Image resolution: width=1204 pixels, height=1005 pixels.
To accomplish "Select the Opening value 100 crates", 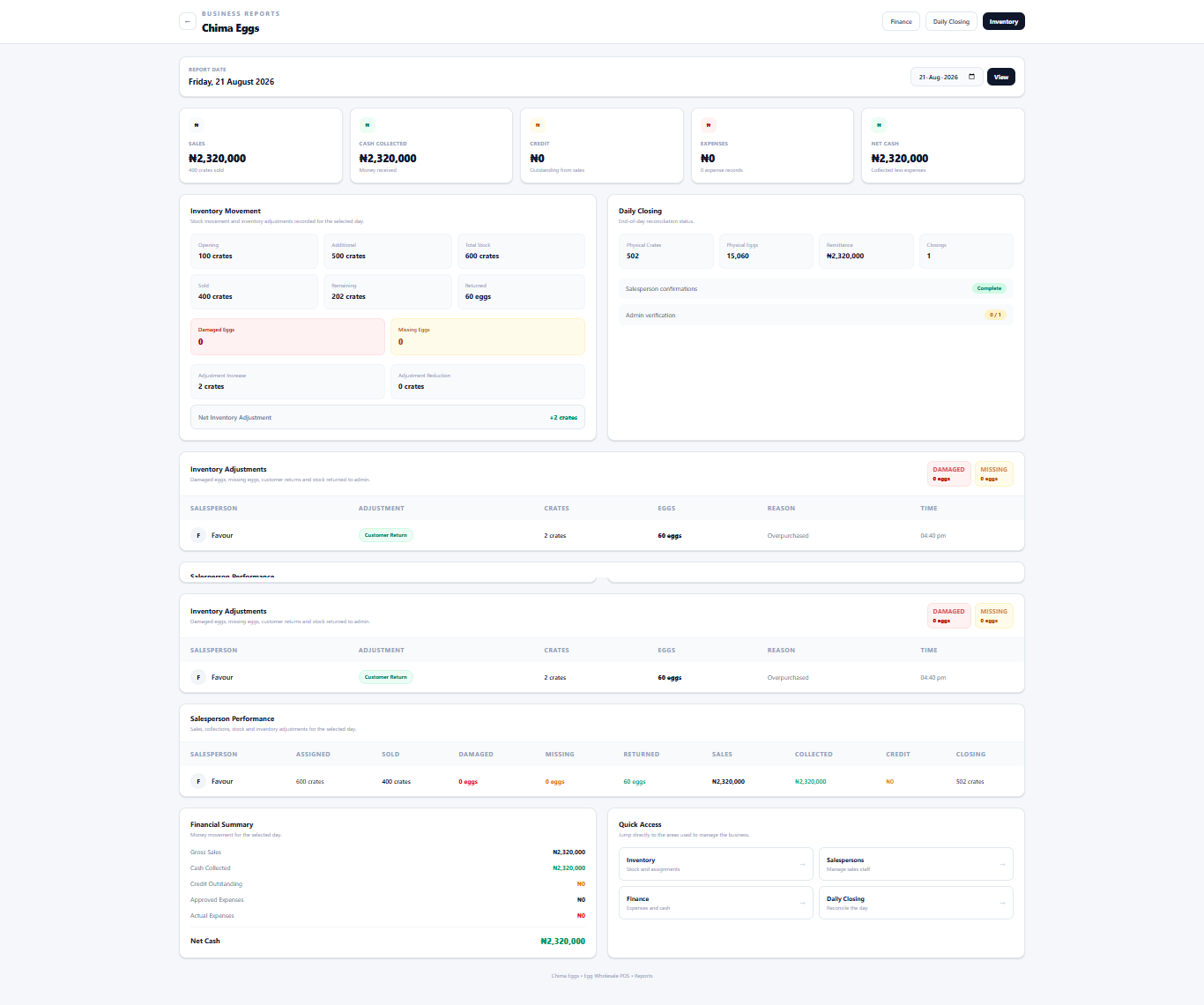I will (215, 256).
